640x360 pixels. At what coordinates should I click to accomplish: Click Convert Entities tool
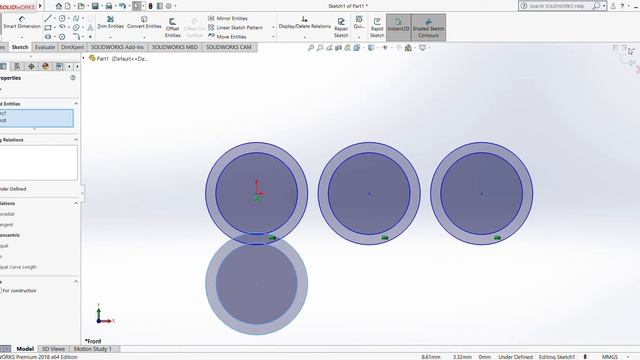144,22
